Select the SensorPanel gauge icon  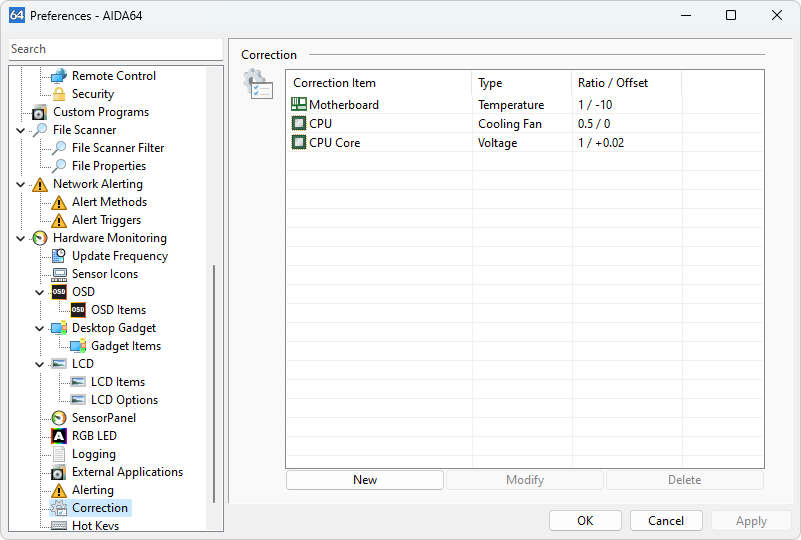[x=59, y=418]
